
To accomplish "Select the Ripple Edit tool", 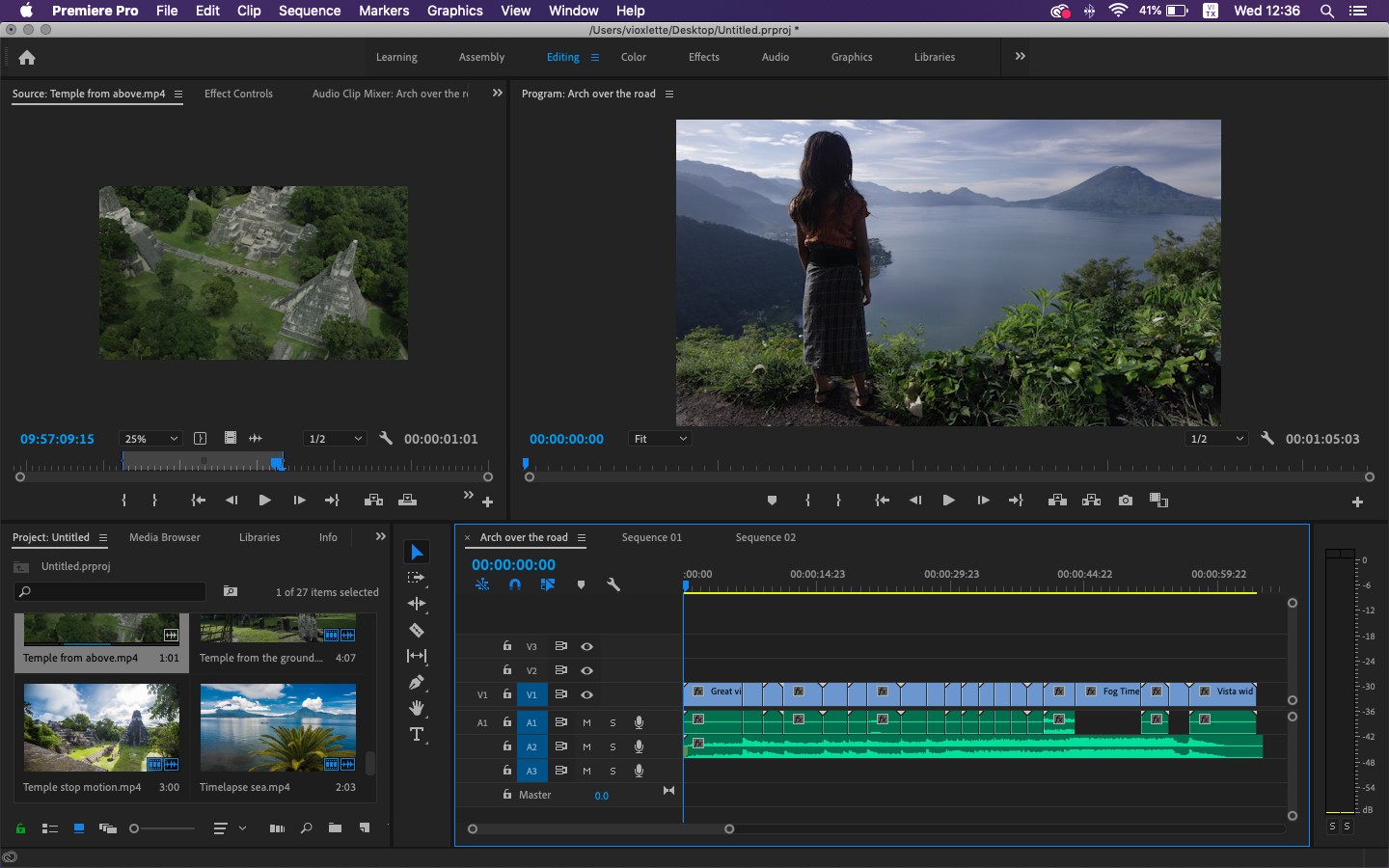I will (417, 604).
